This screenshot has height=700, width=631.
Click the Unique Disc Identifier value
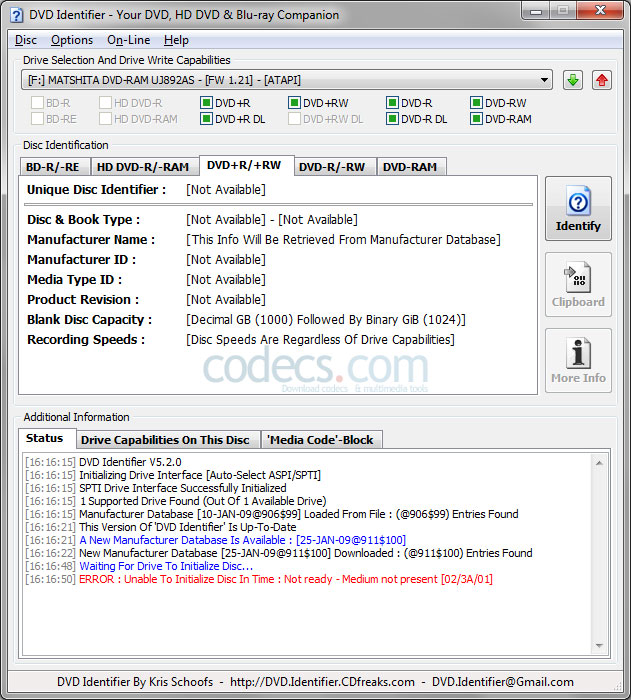(x=226, y=190)
